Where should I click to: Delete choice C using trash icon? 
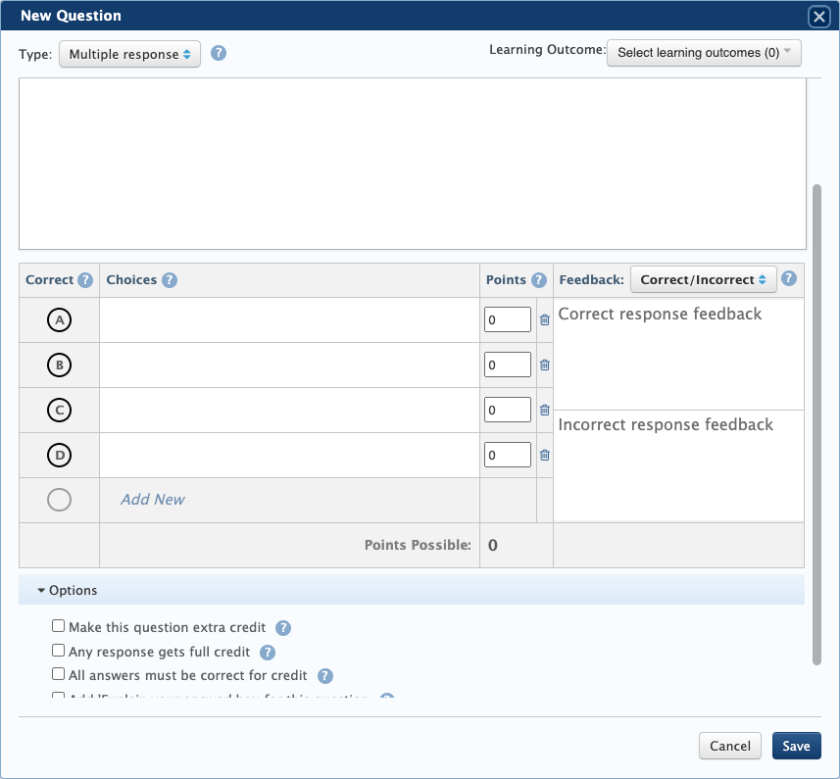point(545,410)
